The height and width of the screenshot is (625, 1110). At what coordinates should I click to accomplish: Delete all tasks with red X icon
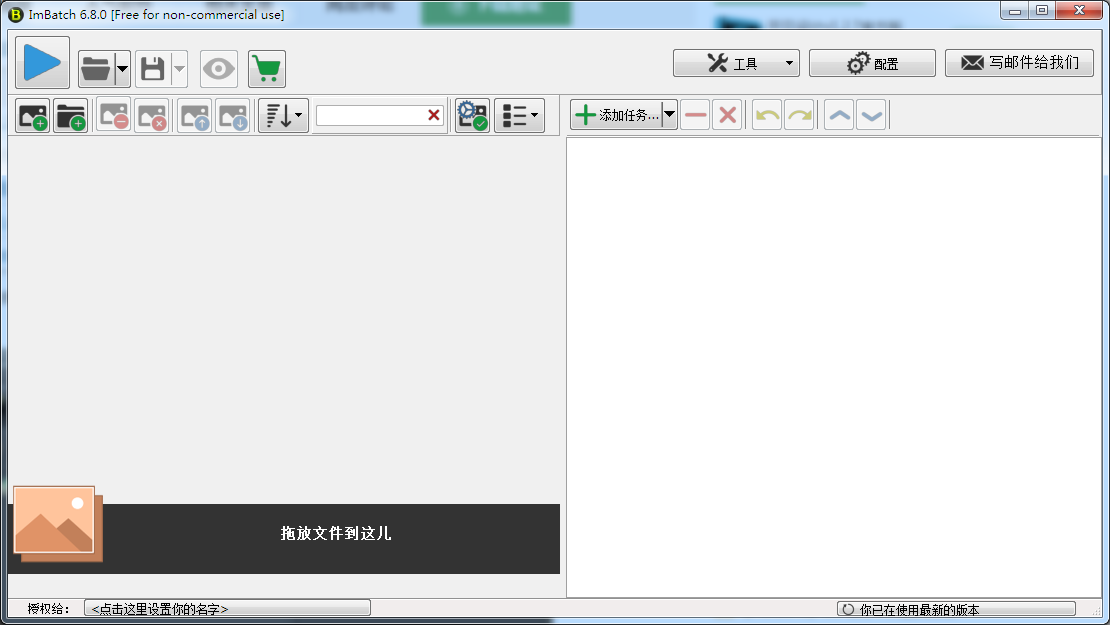tap(727, 115)
